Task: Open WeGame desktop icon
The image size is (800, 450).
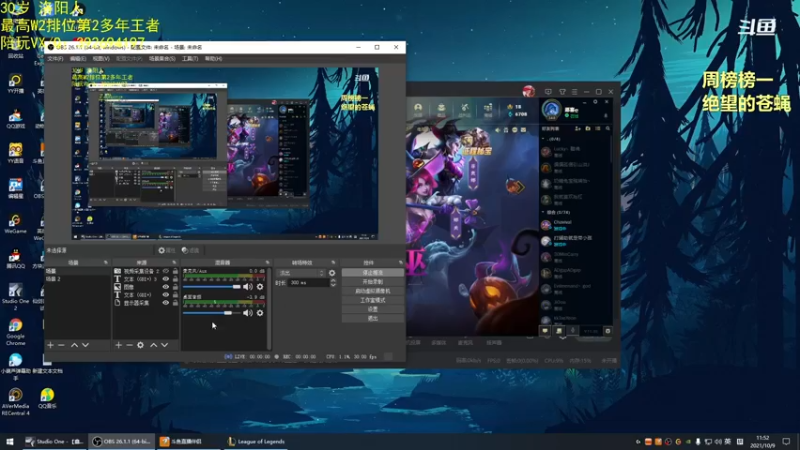Action: pyautogui.click(x=15, y=224)
